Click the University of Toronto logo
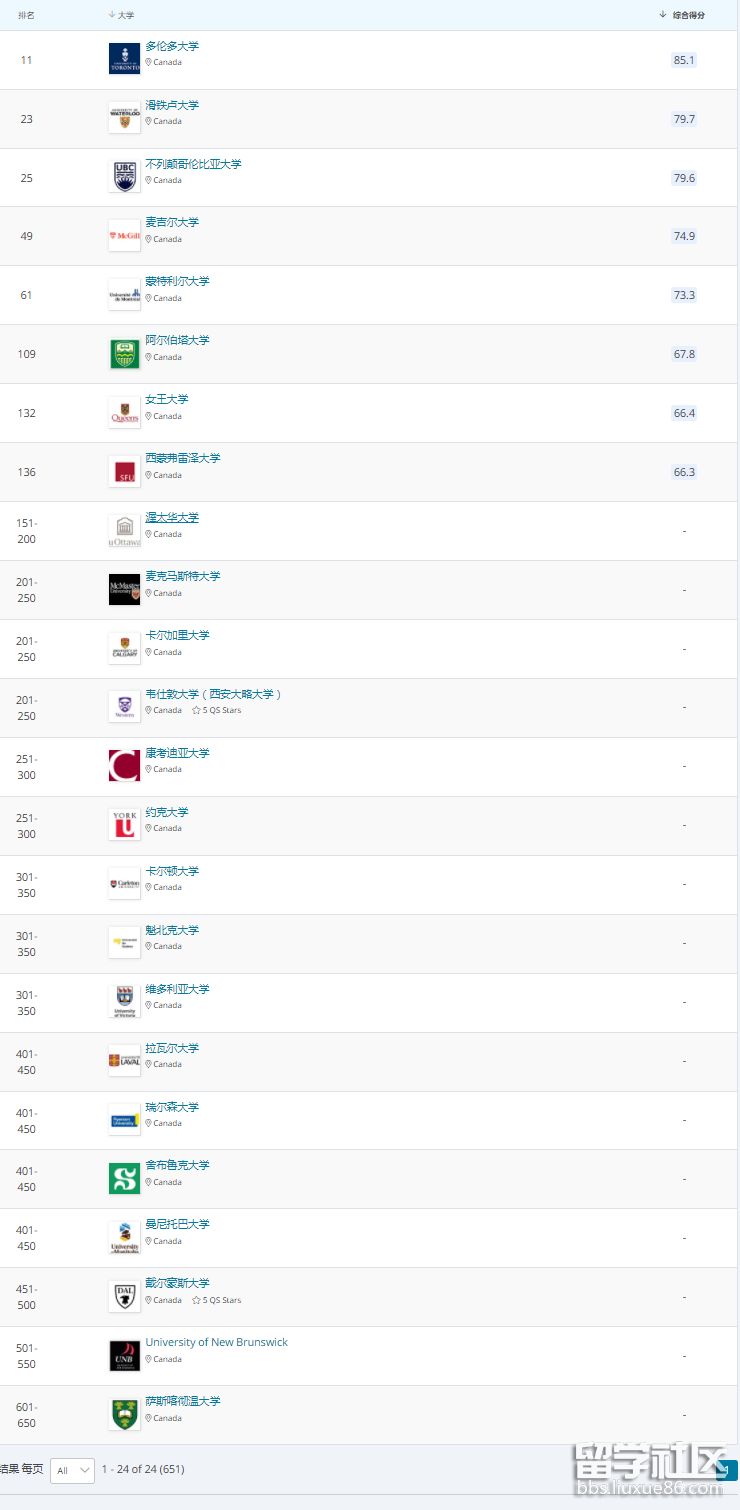This screenshot has height=1510, width=740. click(x=124, y=59)
